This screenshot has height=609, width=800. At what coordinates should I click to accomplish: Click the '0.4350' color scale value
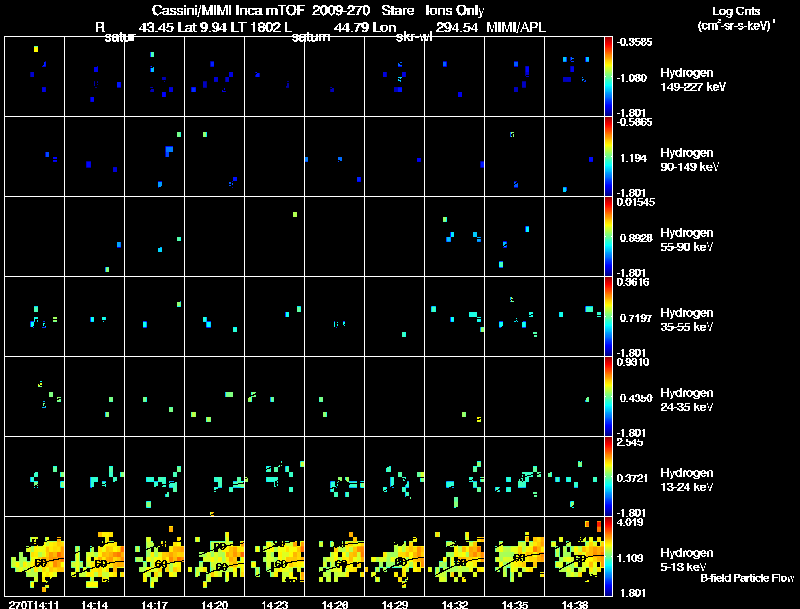pos(636,398)
